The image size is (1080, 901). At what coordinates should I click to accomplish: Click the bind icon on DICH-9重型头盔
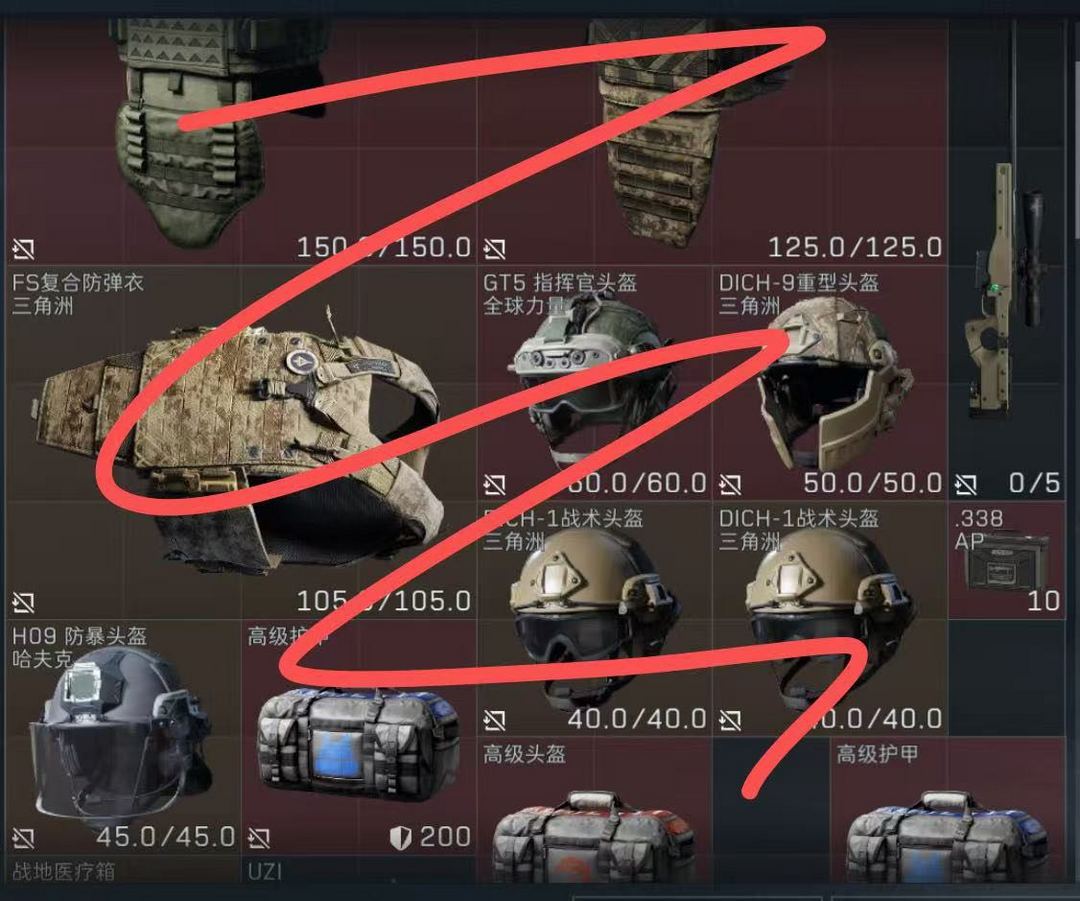[x=730, y=485]
